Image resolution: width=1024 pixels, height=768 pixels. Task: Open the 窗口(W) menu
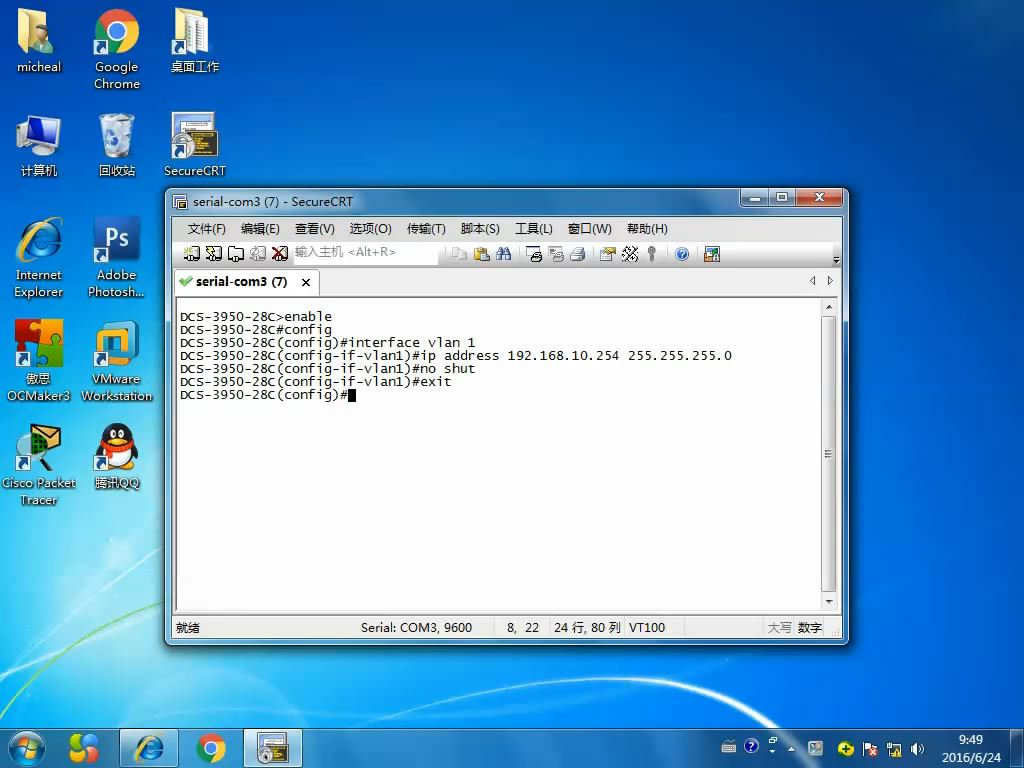(x=590, y=229)
